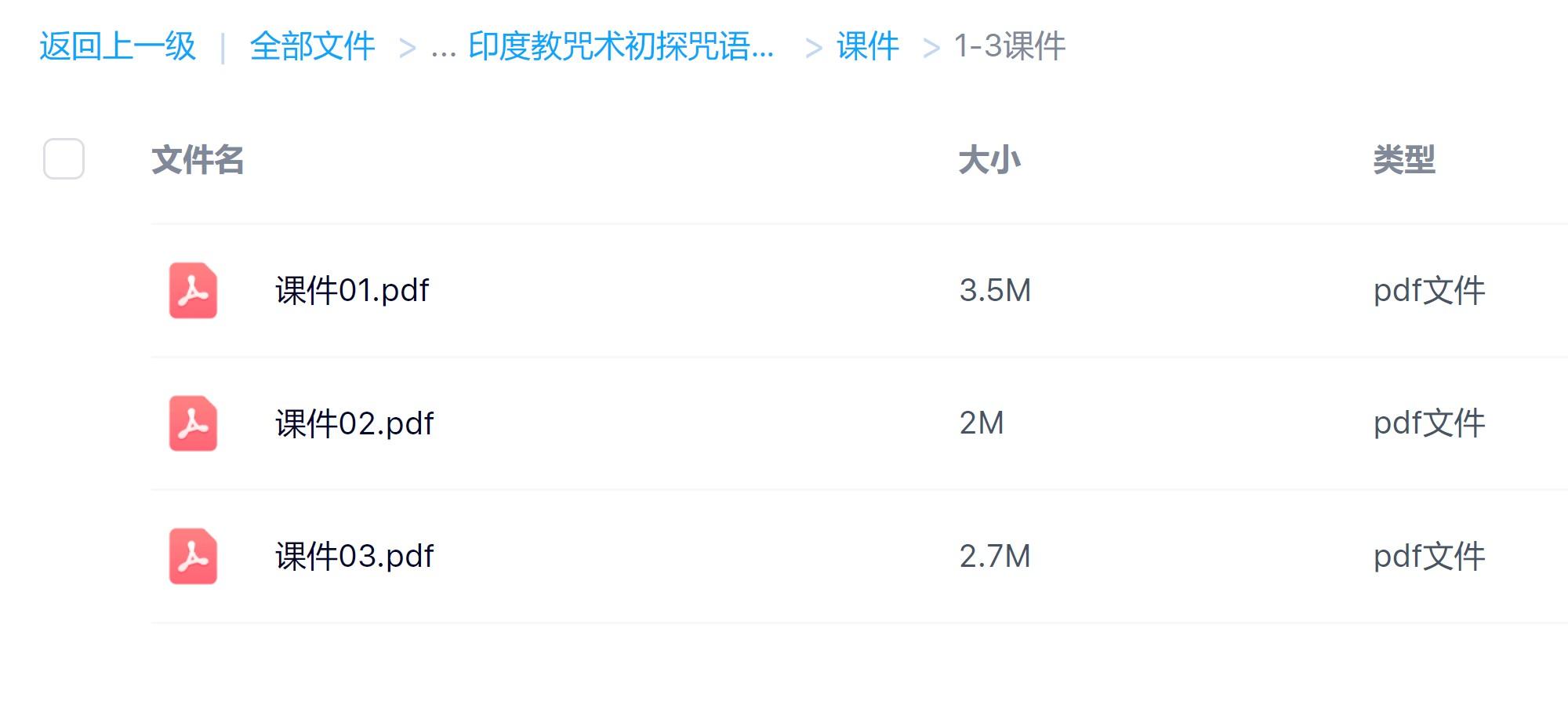Navigate to 全部文件 breadcrumb

312,46
